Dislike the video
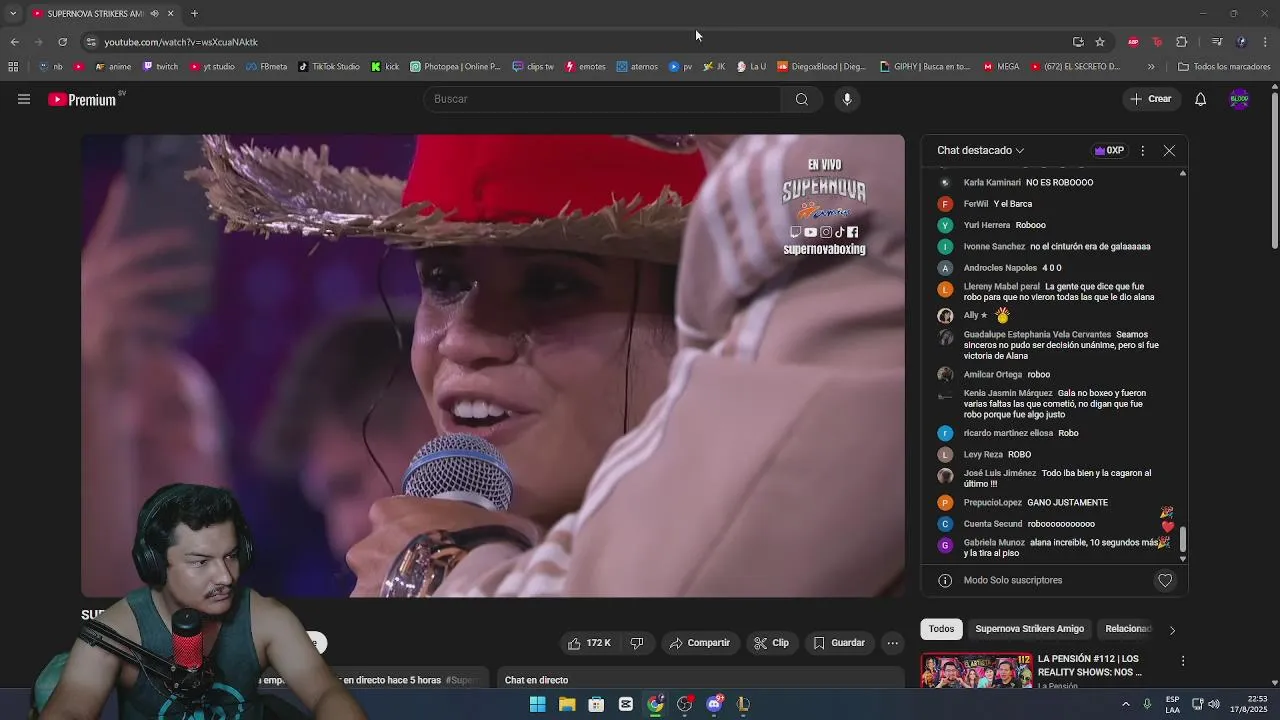This screenshot has height=720, width=1280. 637,643
